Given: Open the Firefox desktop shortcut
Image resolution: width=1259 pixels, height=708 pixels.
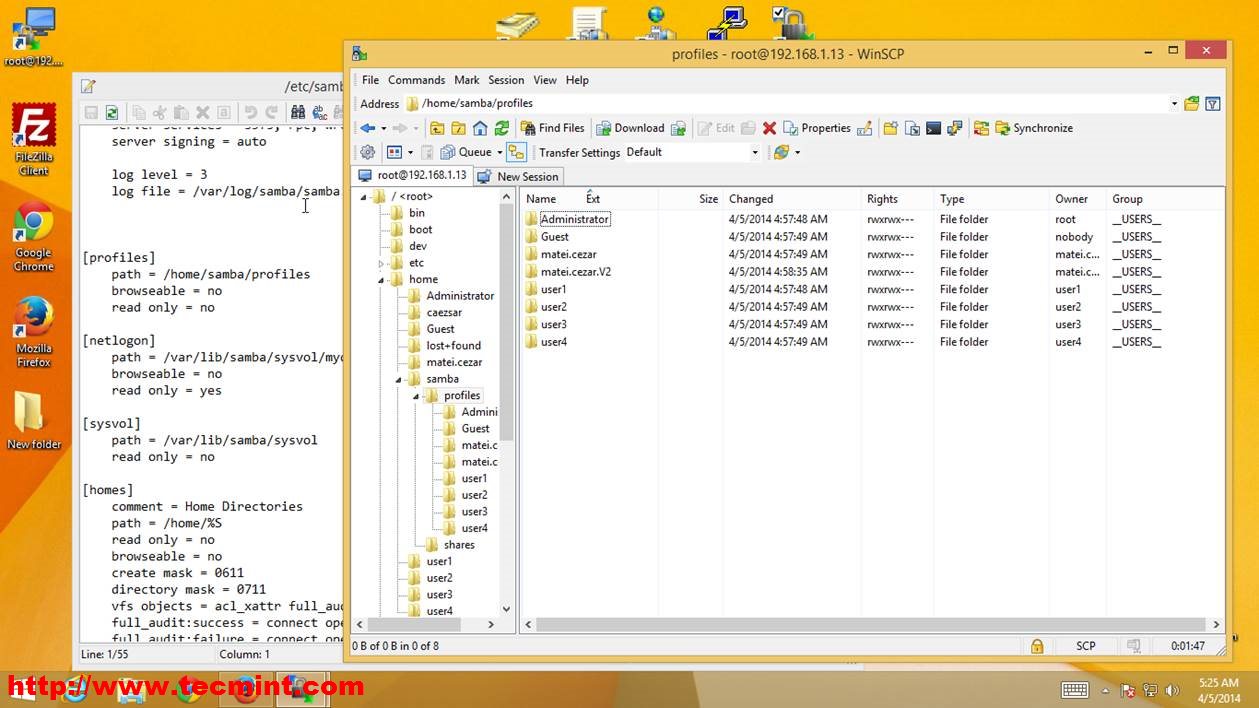Looking at the screenshot, I should click(33, 318).
